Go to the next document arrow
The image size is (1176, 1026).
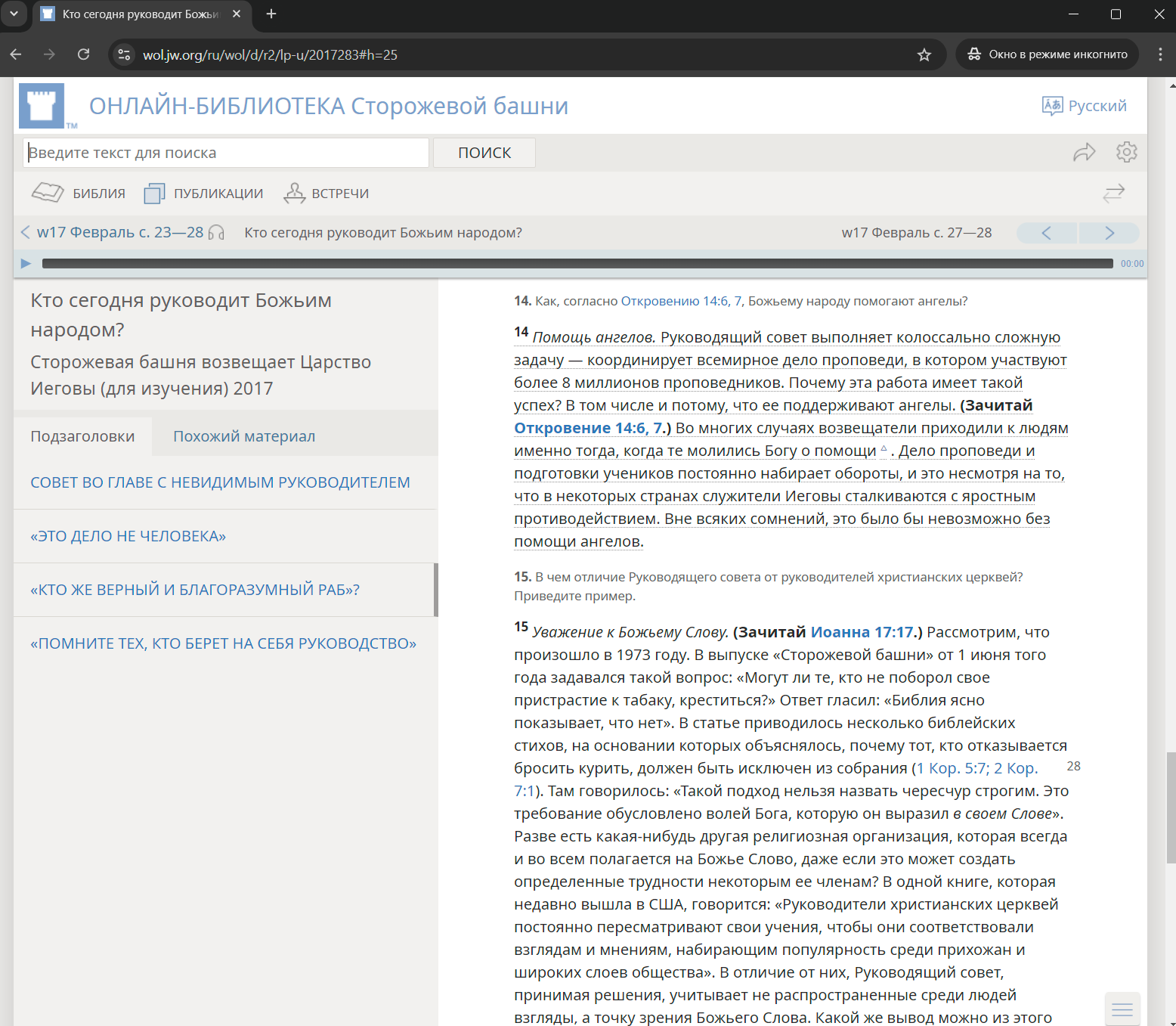coord(1109,233)
